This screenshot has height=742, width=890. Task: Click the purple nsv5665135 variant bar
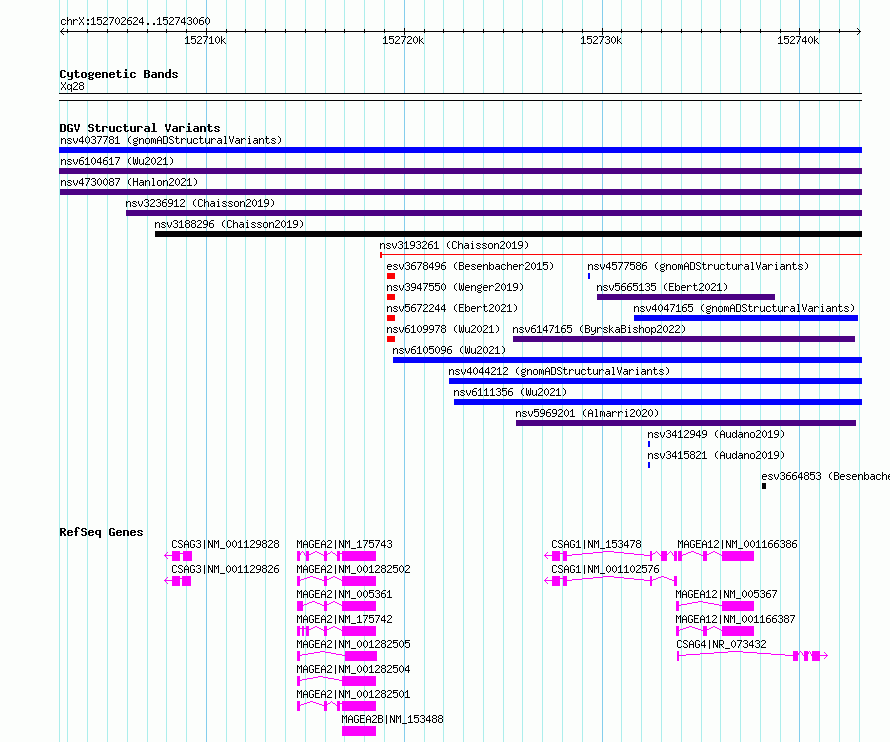pyautogui.click(x=686, y=297)
